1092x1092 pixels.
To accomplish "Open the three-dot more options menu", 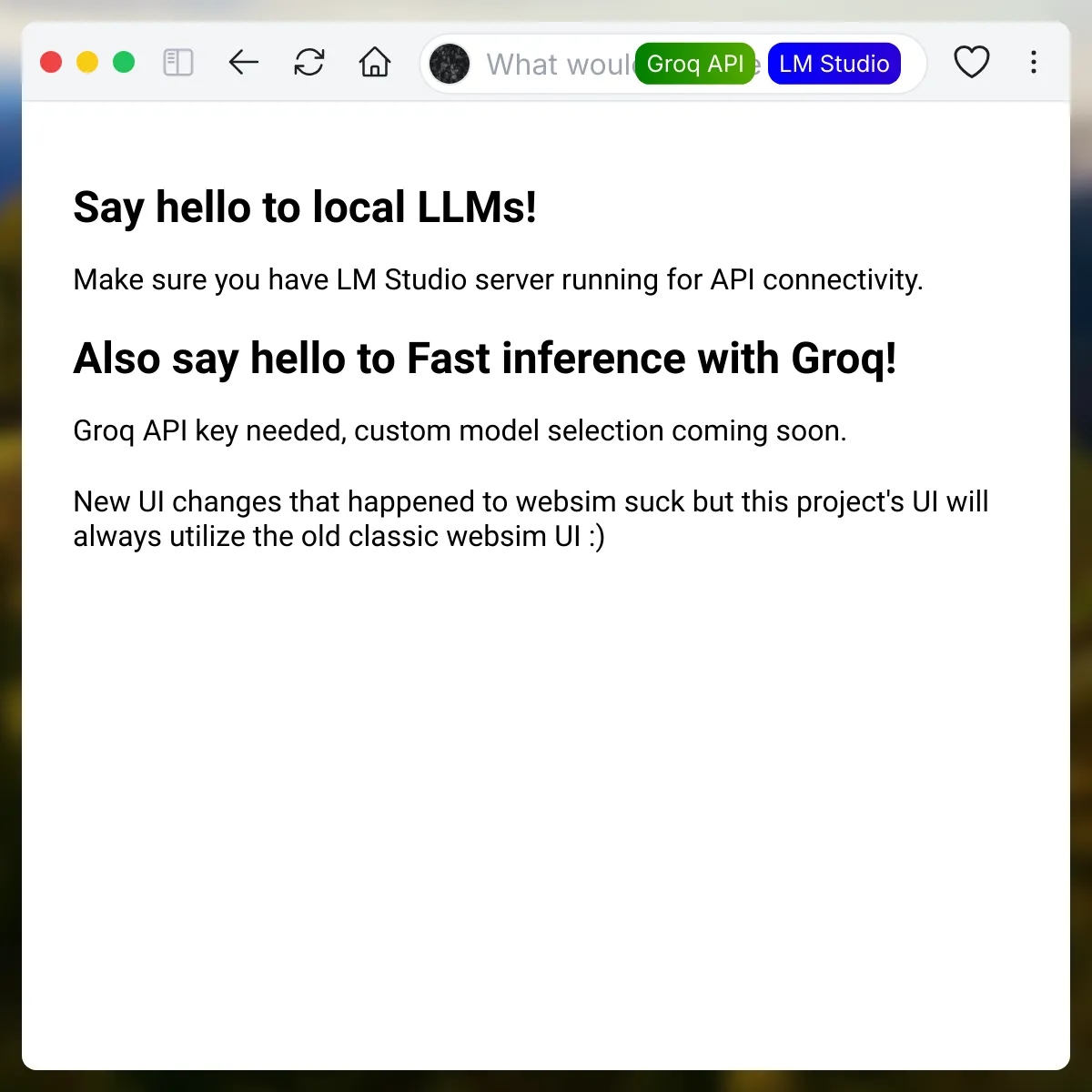I will (1034, 63).
